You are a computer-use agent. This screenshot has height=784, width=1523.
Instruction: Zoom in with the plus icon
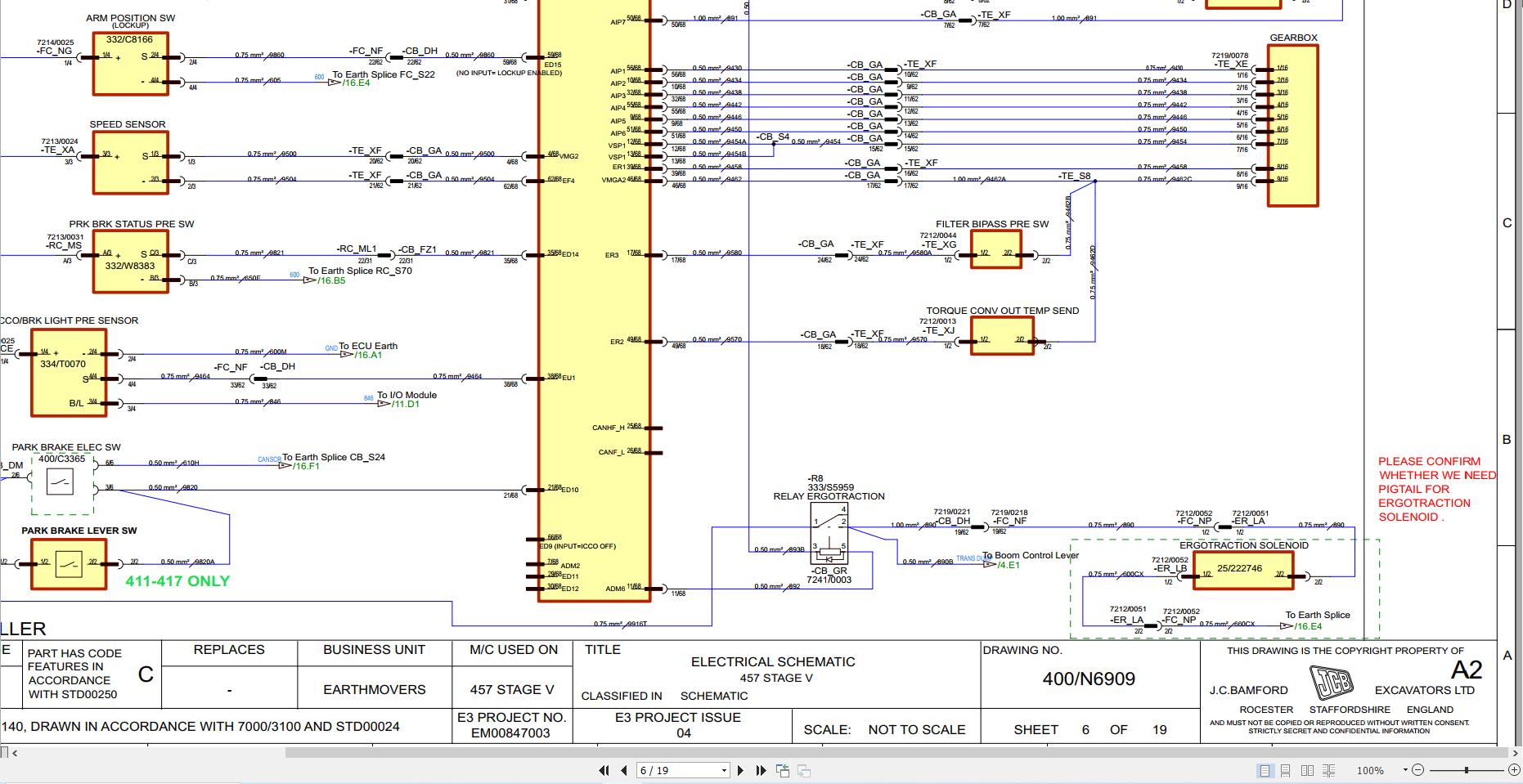[x=1514, y=770]
